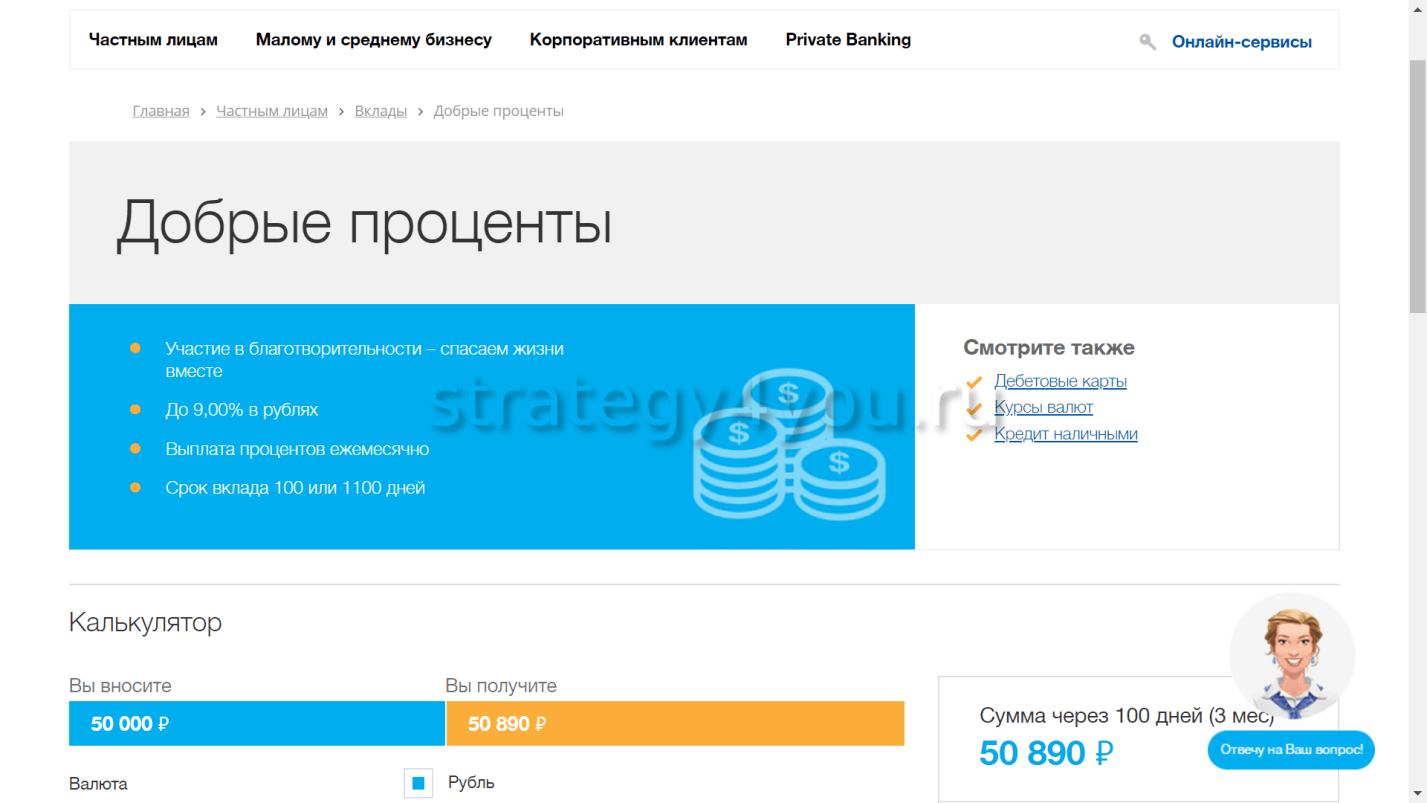Open the Private Banking section

coord(848,40)
